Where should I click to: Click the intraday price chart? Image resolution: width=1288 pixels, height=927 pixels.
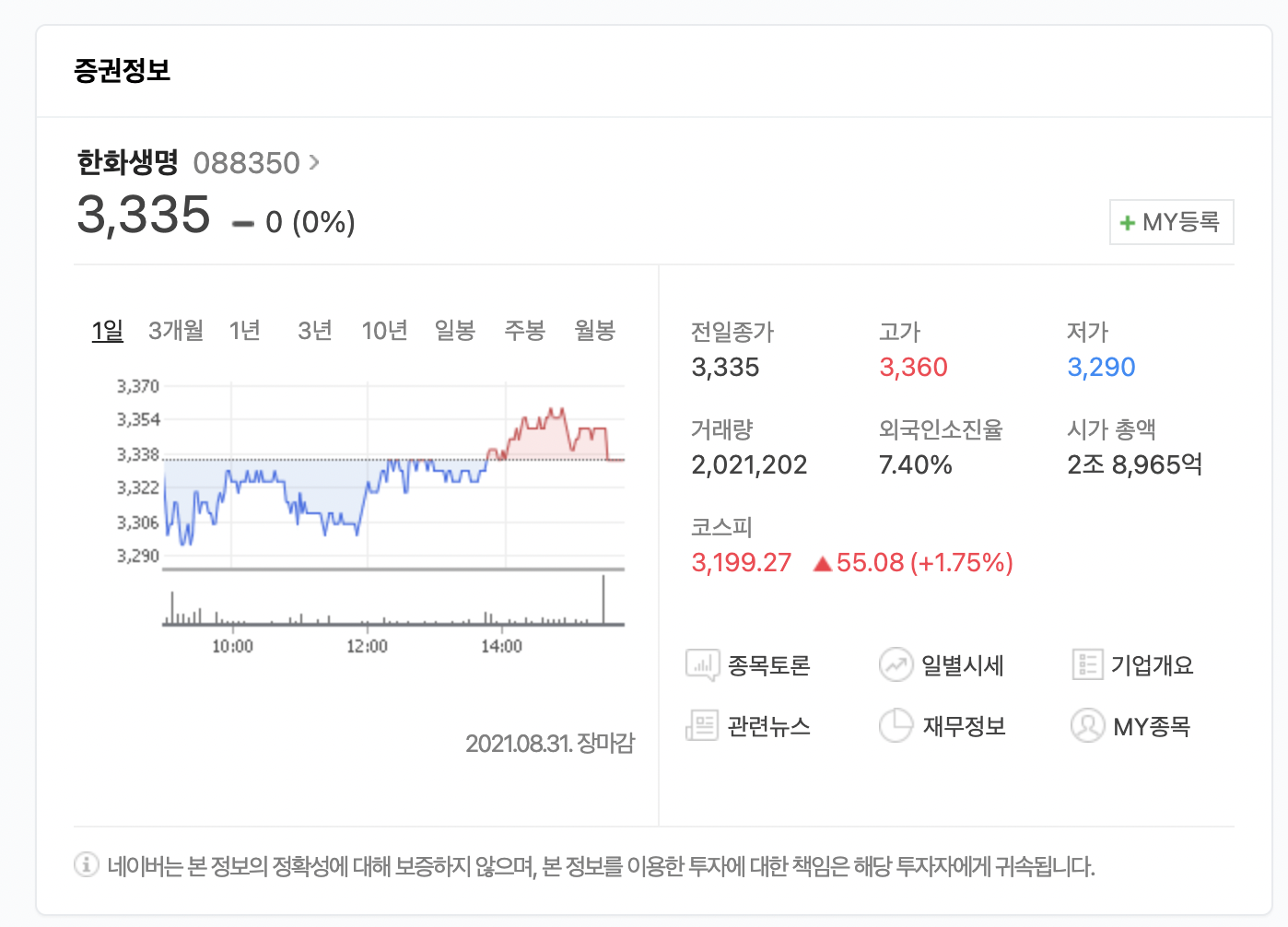click(394, 475)
